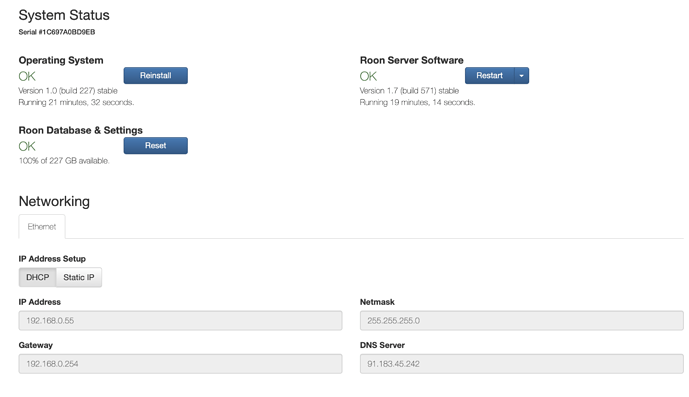Reset the Roon Database & Settings
689x397 pixels.
click(x=156, y=146)
